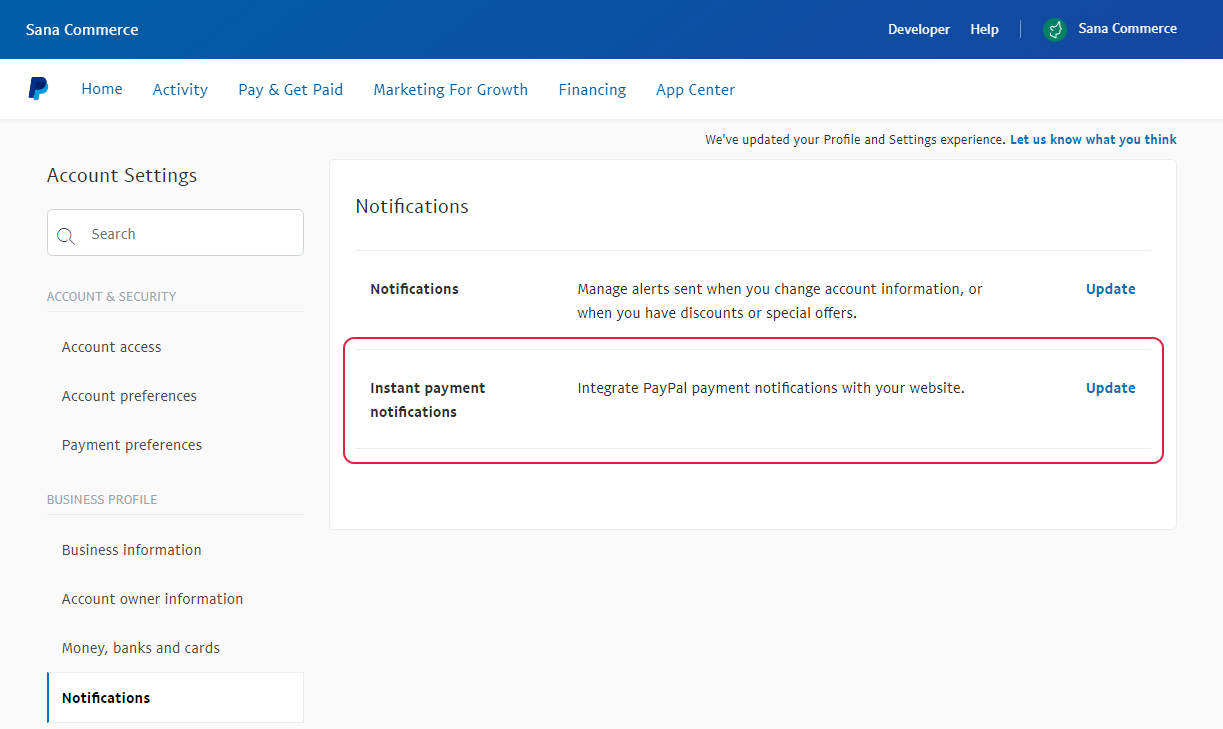The width and height of the screenshot is (1223, 729).
Task: Click the search magnifier icon
Action: tap(66, 236)
